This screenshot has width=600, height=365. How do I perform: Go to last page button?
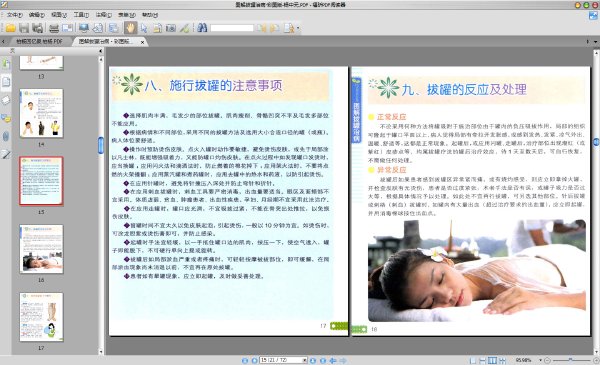tap(323, 360)
